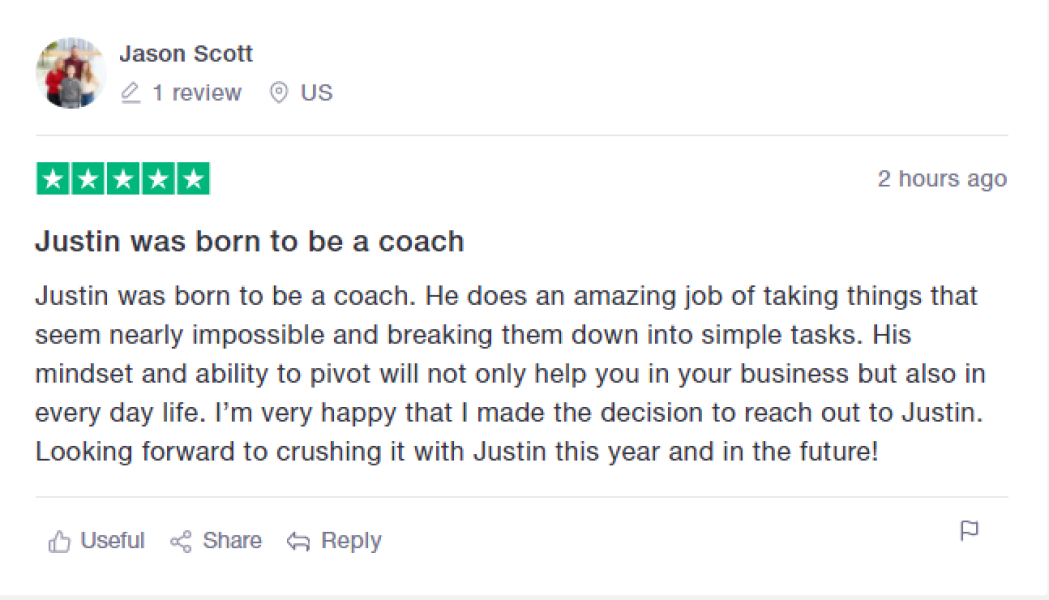Click the fifth green rating star
The height and width of the screenshot is (600, 1049).
coord(193,179)
